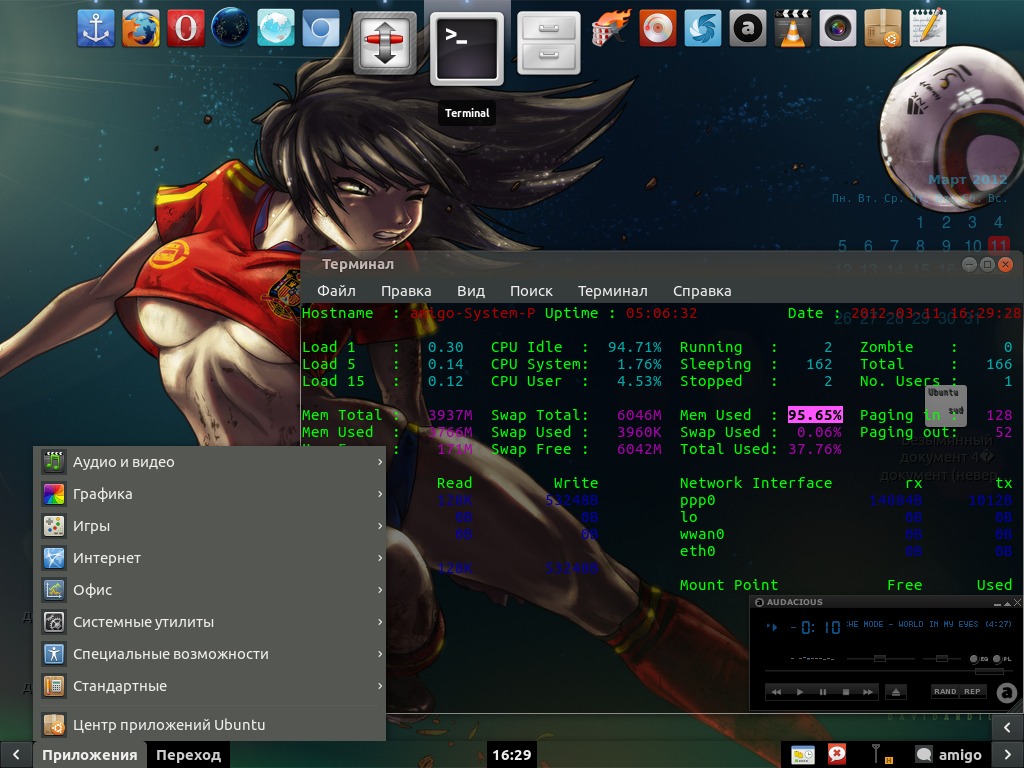The image size is (1024, 768).
Task: Open the blue swirl aperture dock icon
Action: [703, 28]
